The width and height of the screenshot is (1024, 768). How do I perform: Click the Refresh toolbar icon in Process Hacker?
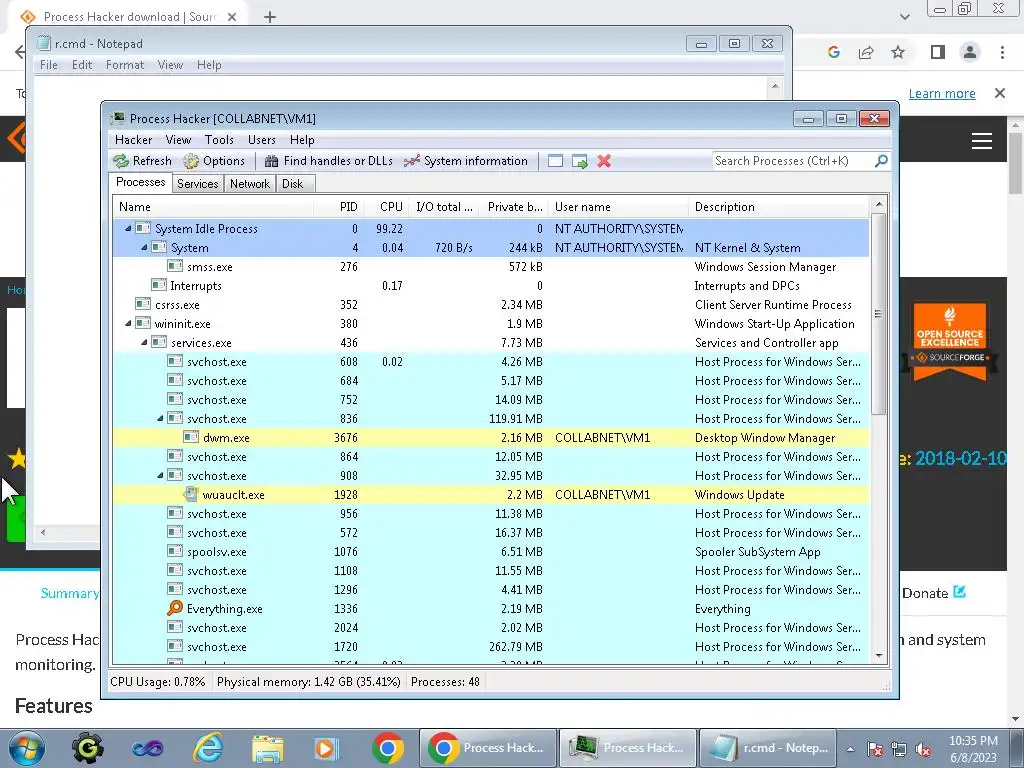coord(121,161)
